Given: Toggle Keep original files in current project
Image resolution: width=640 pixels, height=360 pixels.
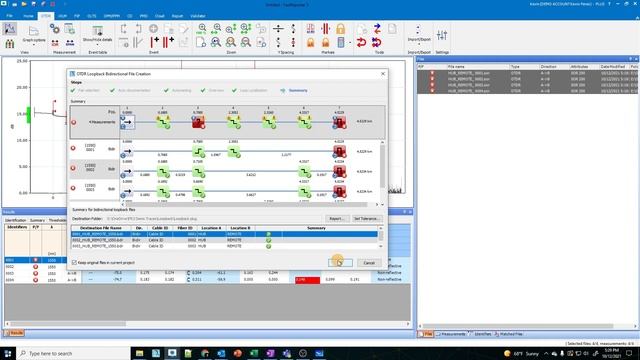Looking at the screenshot, I should [74, 262].
